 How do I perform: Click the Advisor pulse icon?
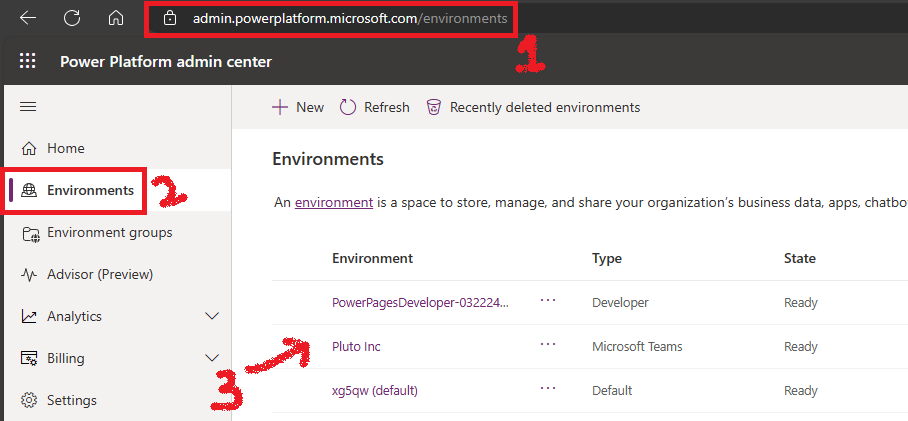(28, 274)
